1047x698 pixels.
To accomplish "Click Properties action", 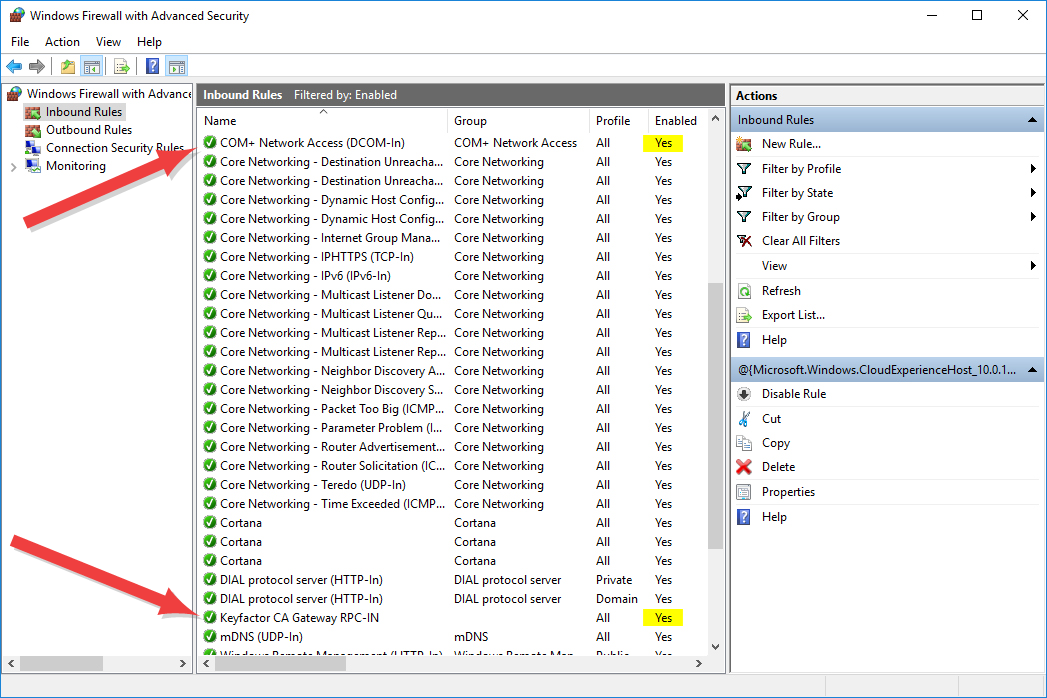I will click(788, 492).
